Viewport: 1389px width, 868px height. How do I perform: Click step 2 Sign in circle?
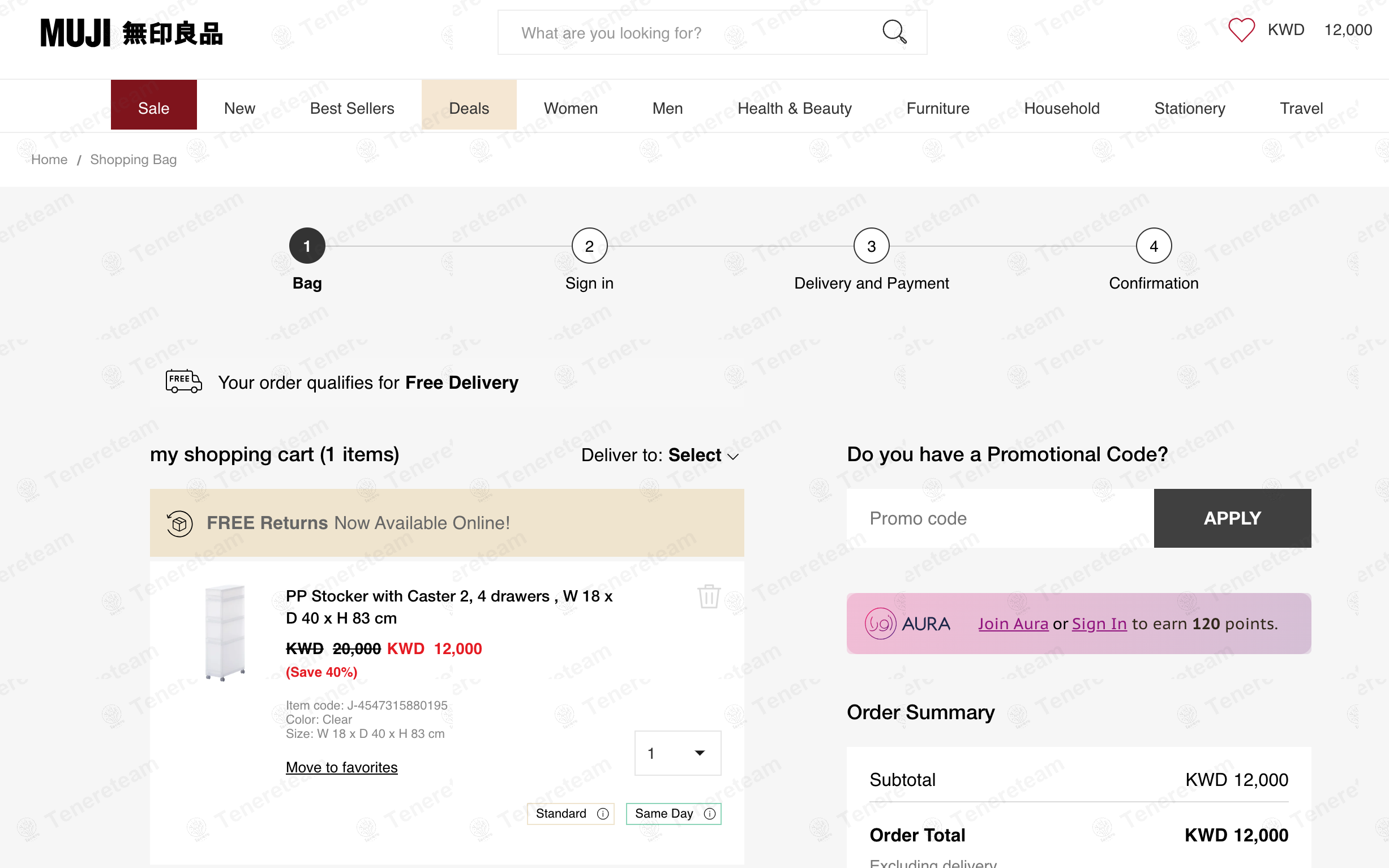coord(589,246)
